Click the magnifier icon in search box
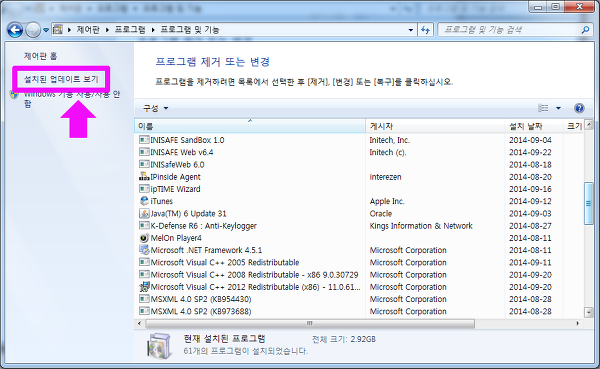Screen dimensions: 600x369 [585, 29]
